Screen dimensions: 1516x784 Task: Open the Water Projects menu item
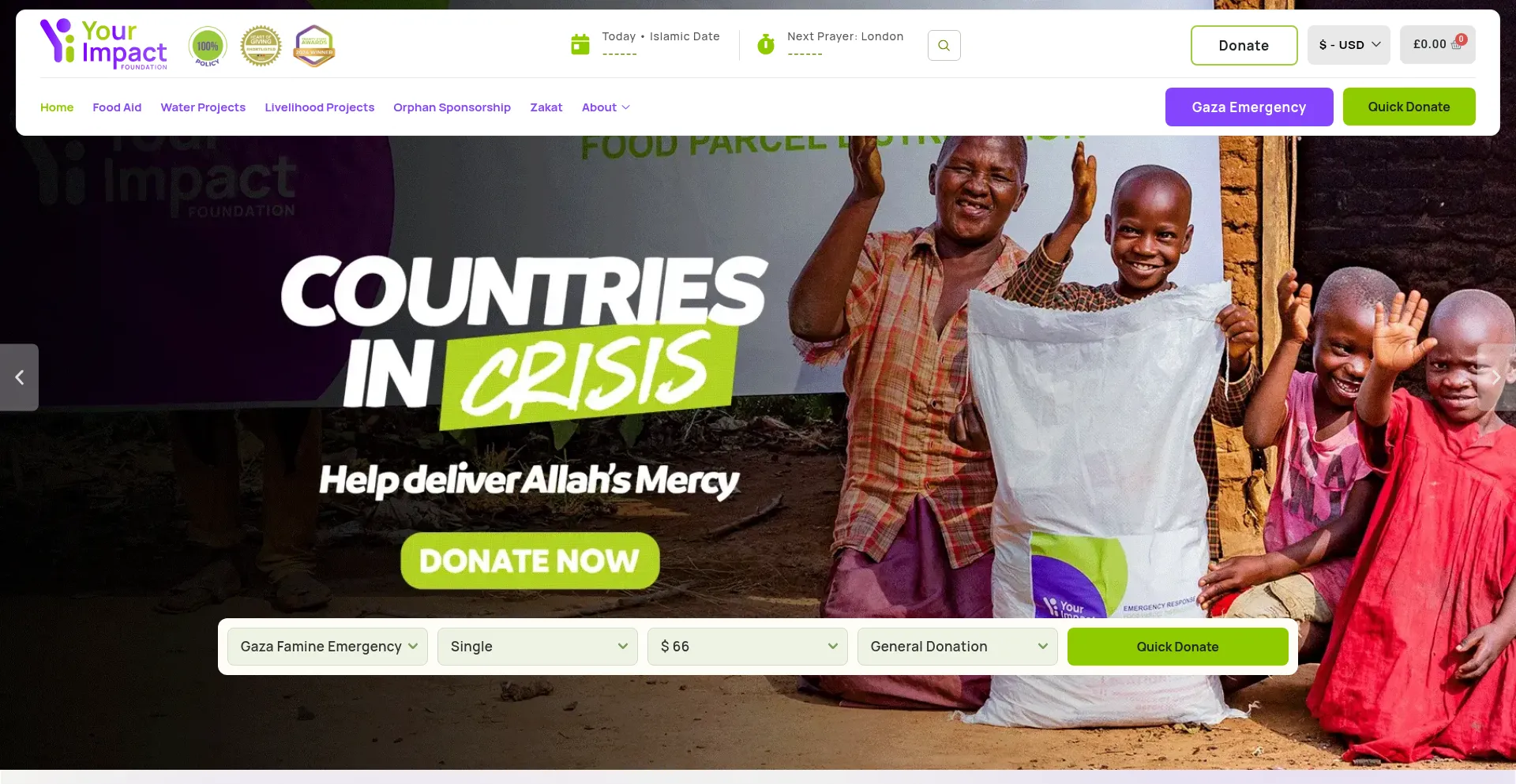click(203, 107)
